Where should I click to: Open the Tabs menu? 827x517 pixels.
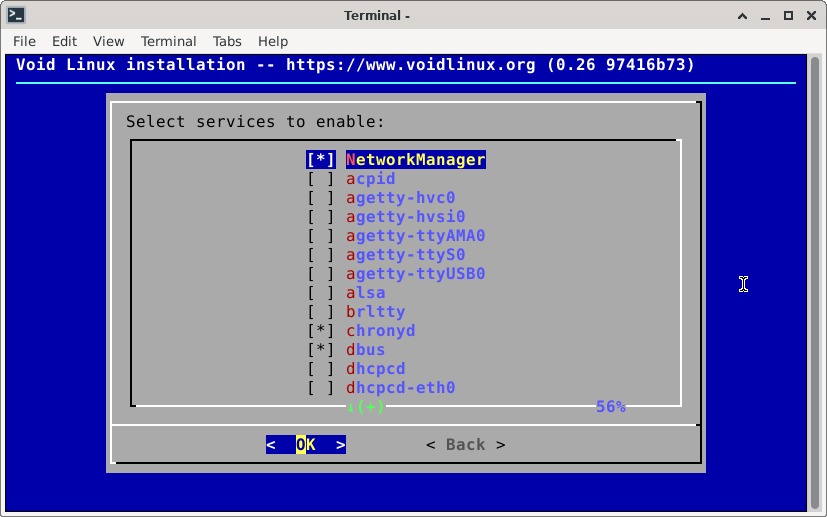(x=227, y=41)
